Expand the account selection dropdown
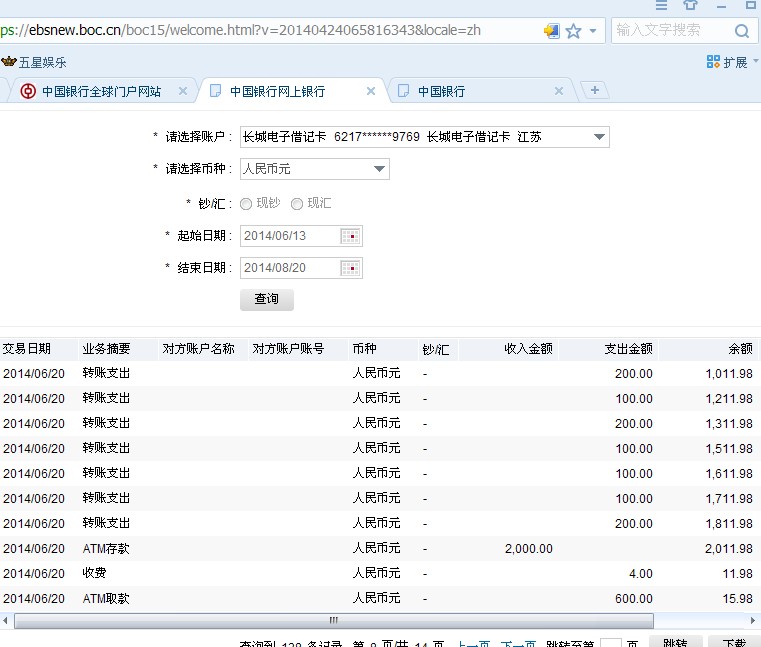The image size is (761, 647). click(599, 137)
